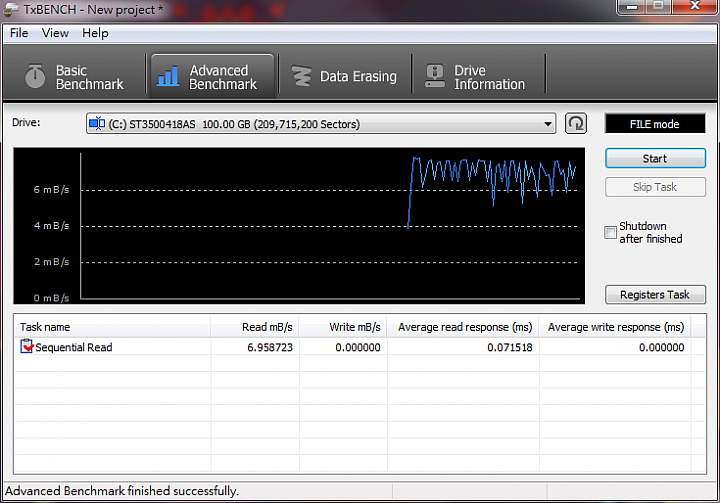Click Average write response (ms) header
The width and height of the screenshot is (720, 503).
pos(615,327)
